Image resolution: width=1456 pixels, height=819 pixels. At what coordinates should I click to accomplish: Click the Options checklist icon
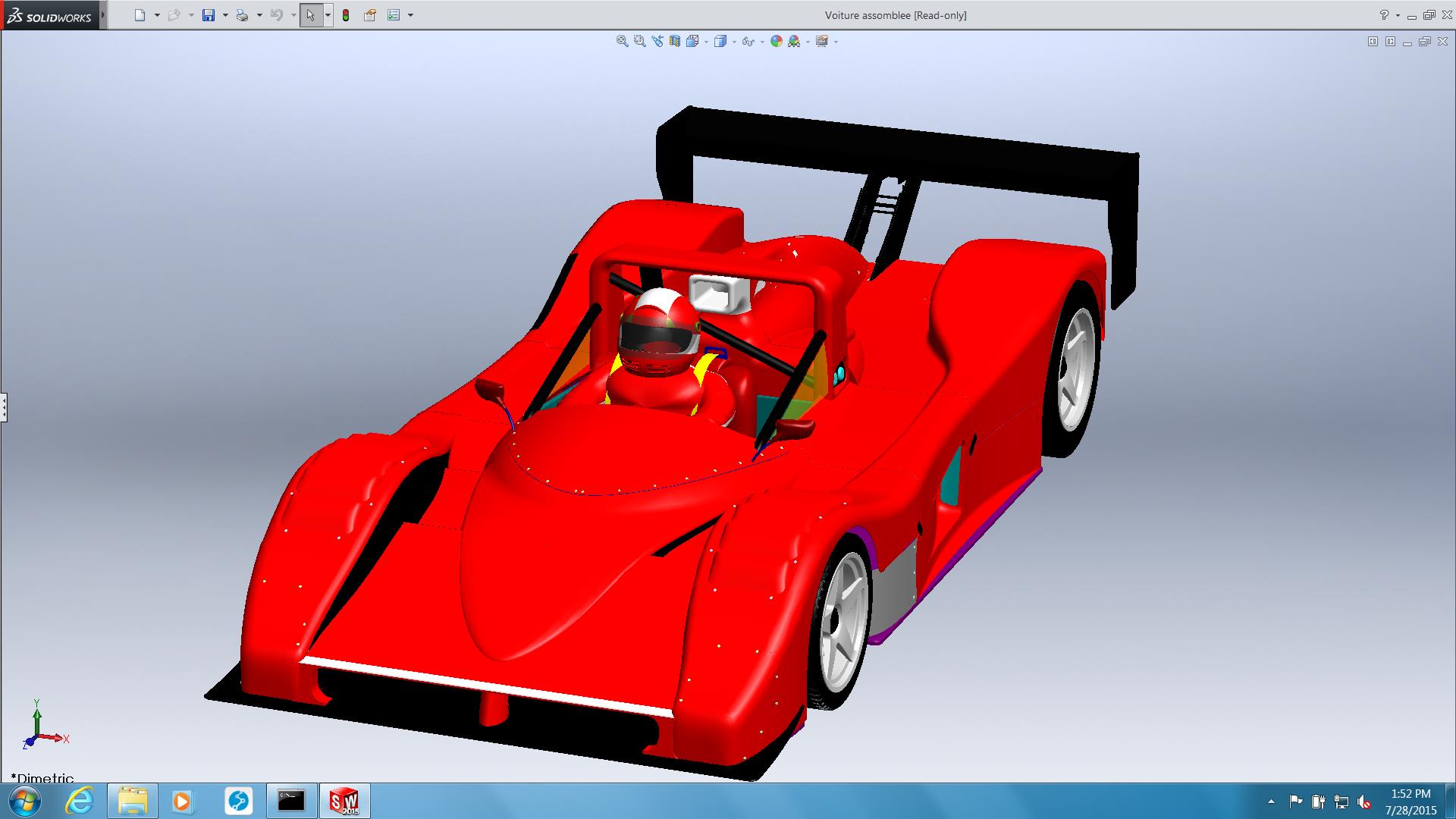(x=394, y=15)
